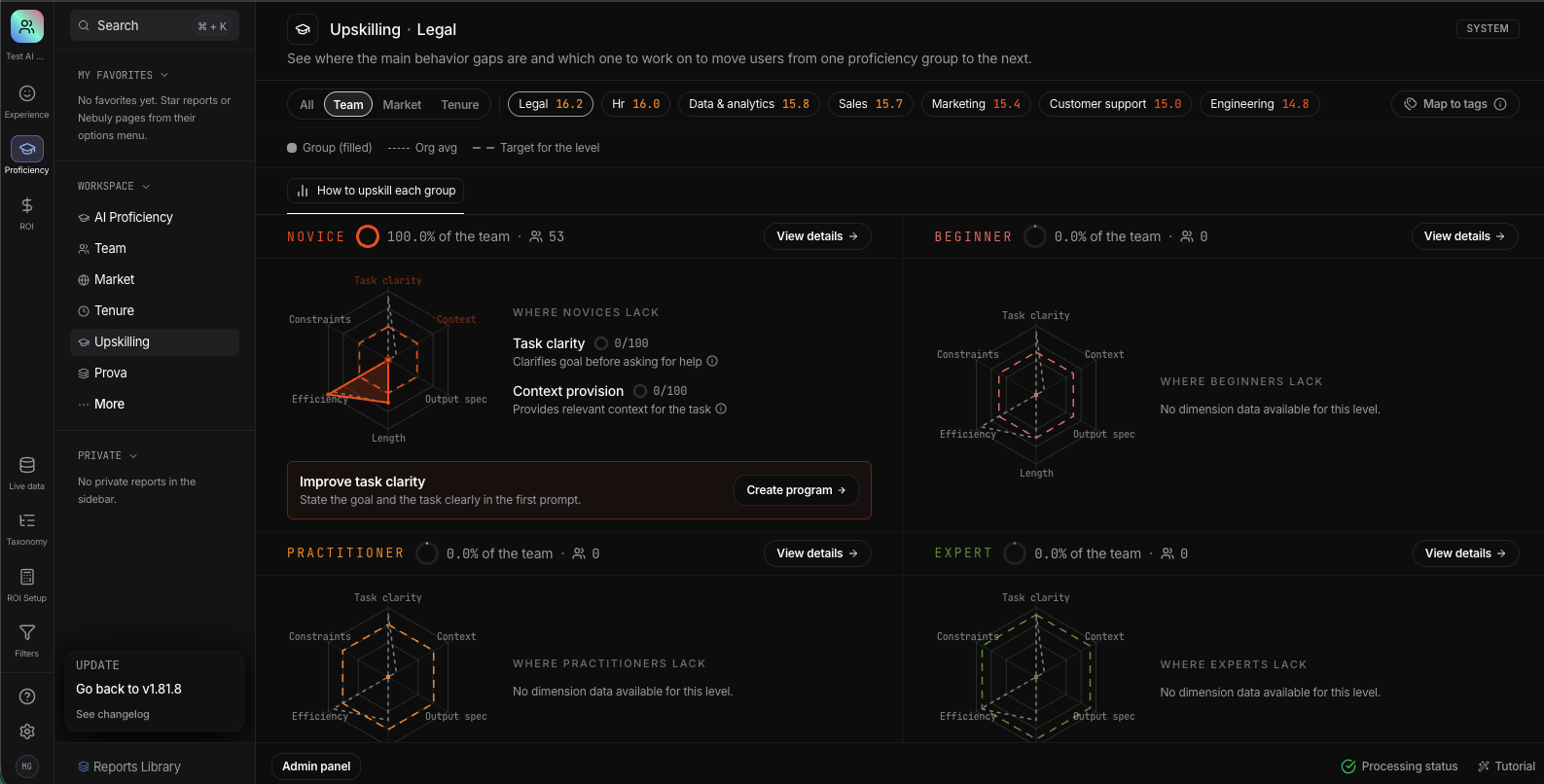Open the Filters funnel icon
Image resolution: width=1544 pixels, height=784 pixels.
click(x=27, y=633)
